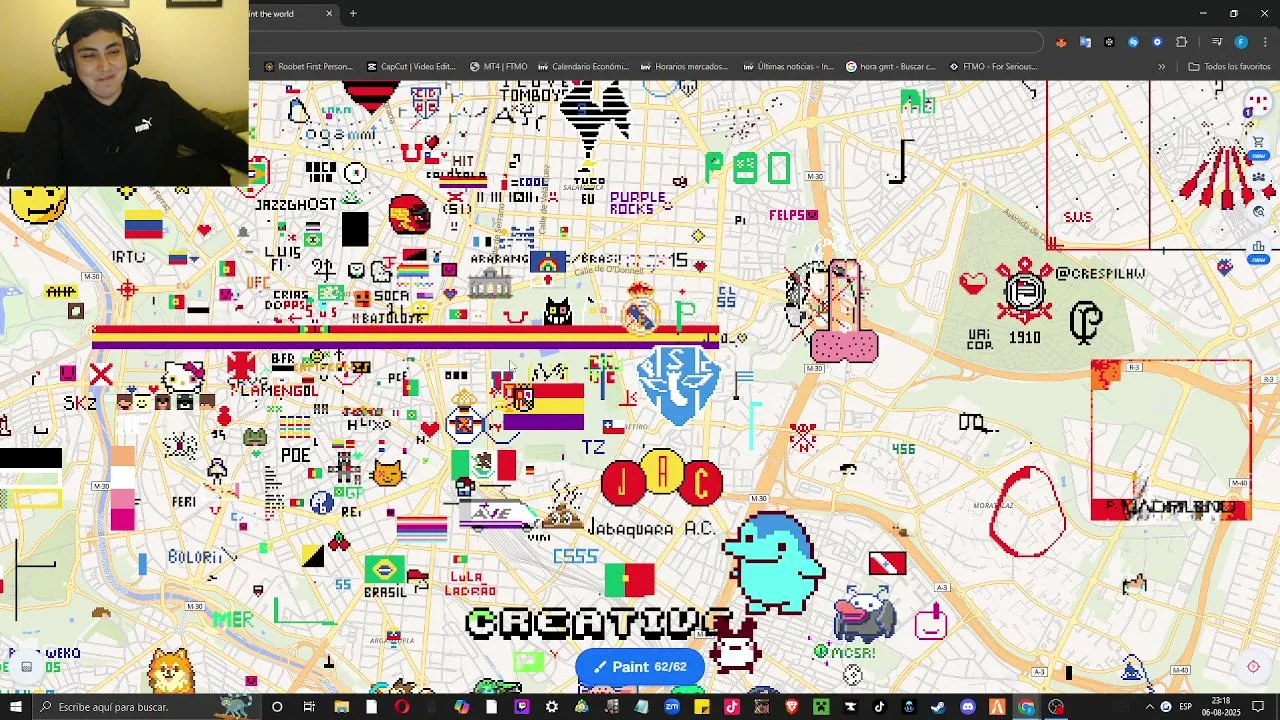The height and width of the screenshot is (720, 1280).
Task: Open Opera browser from taskbar
Action: click(402, 707)
